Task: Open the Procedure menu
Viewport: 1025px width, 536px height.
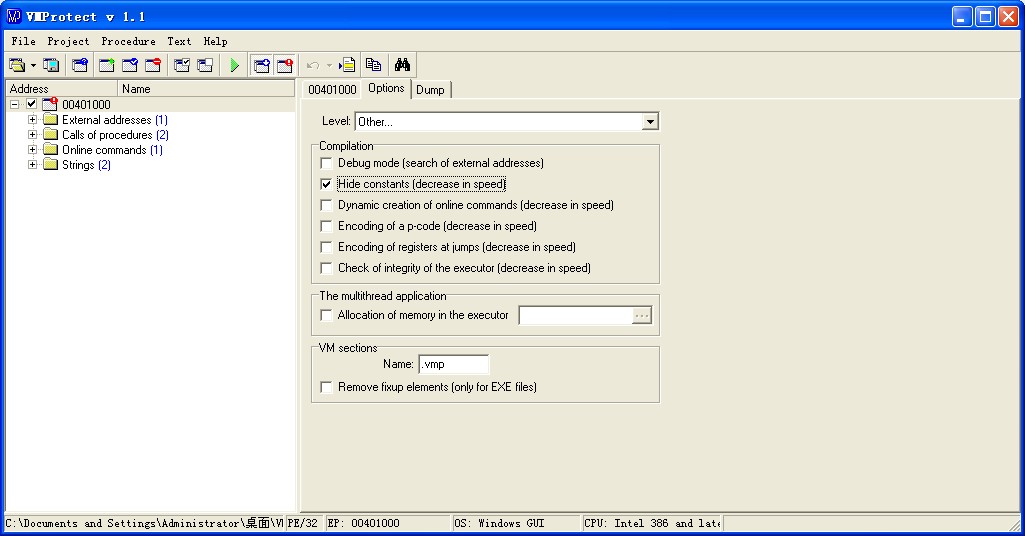Action: [x=128, y=41]
